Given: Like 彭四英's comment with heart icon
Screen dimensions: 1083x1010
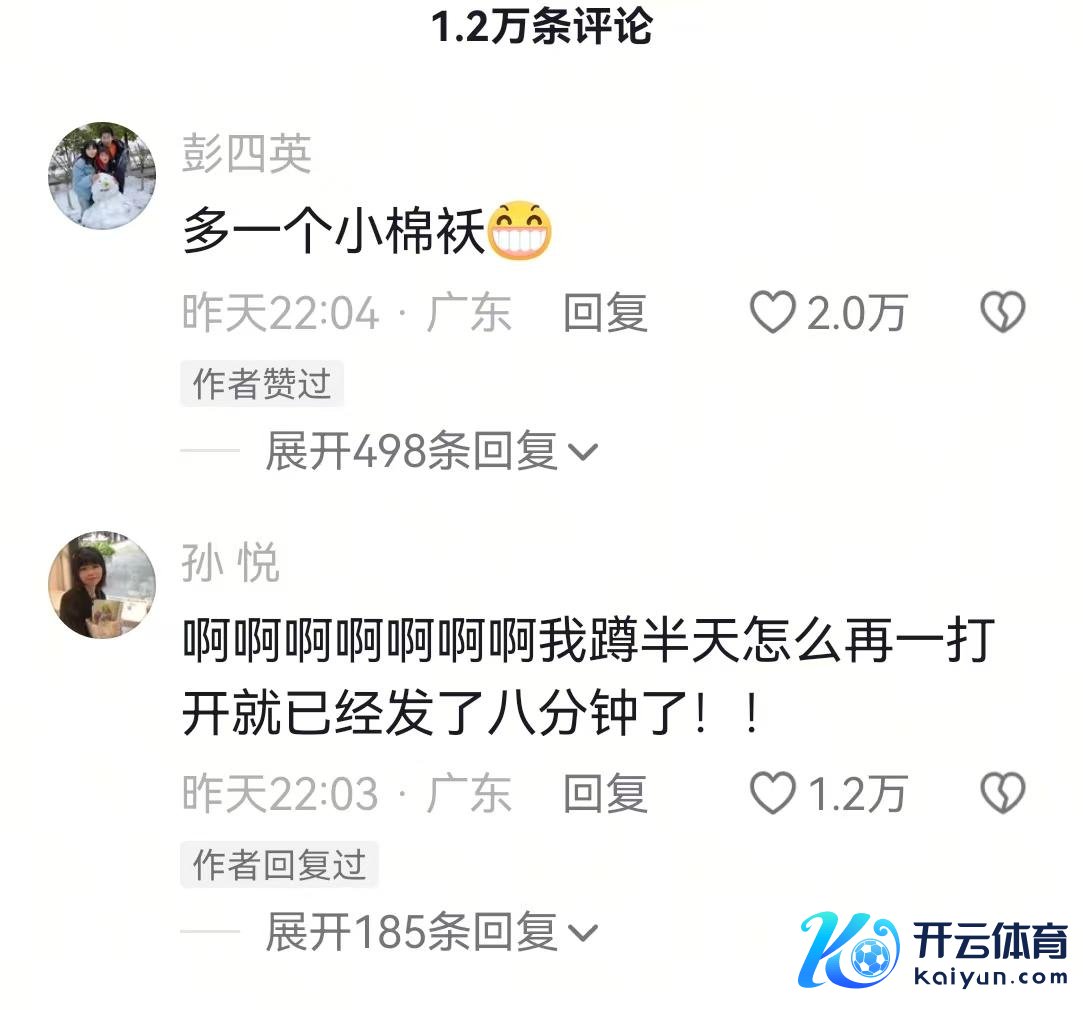Looking at the screenshot, I should tap(772, 312).
